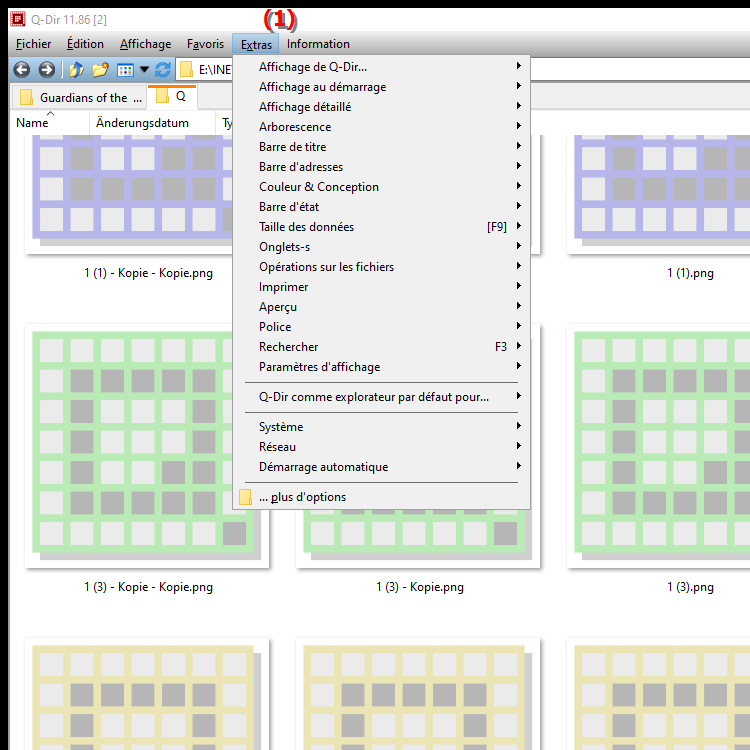Image resolution: width=750 pixels, height=750 pixels.
Task: Open the Affichage menu
Action: click(145, 44)
